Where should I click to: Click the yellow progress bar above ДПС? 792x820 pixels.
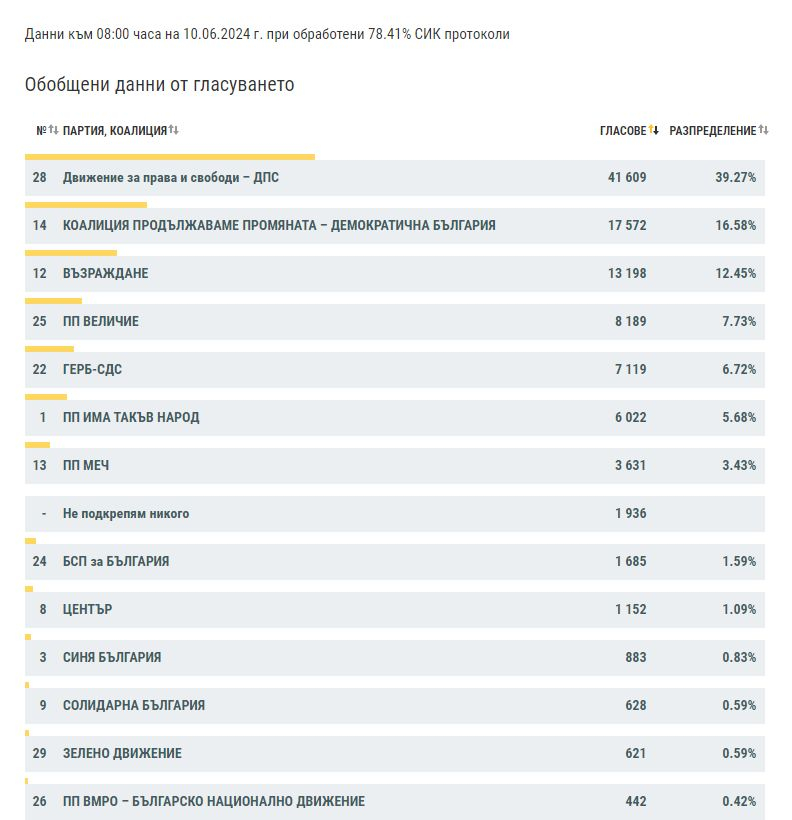[x=170, y=157]
